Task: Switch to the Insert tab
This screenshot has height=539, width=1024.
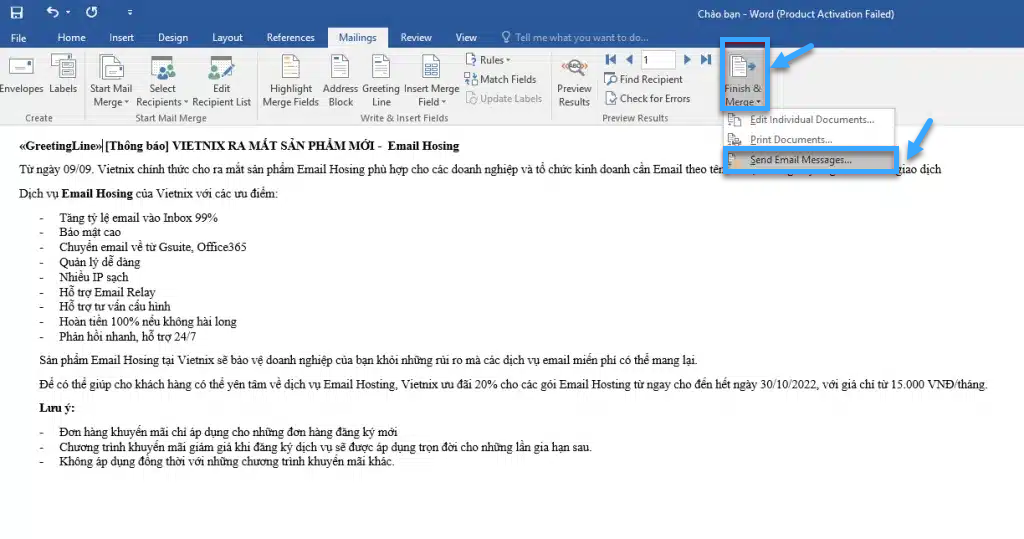Action: coord(121,38)
